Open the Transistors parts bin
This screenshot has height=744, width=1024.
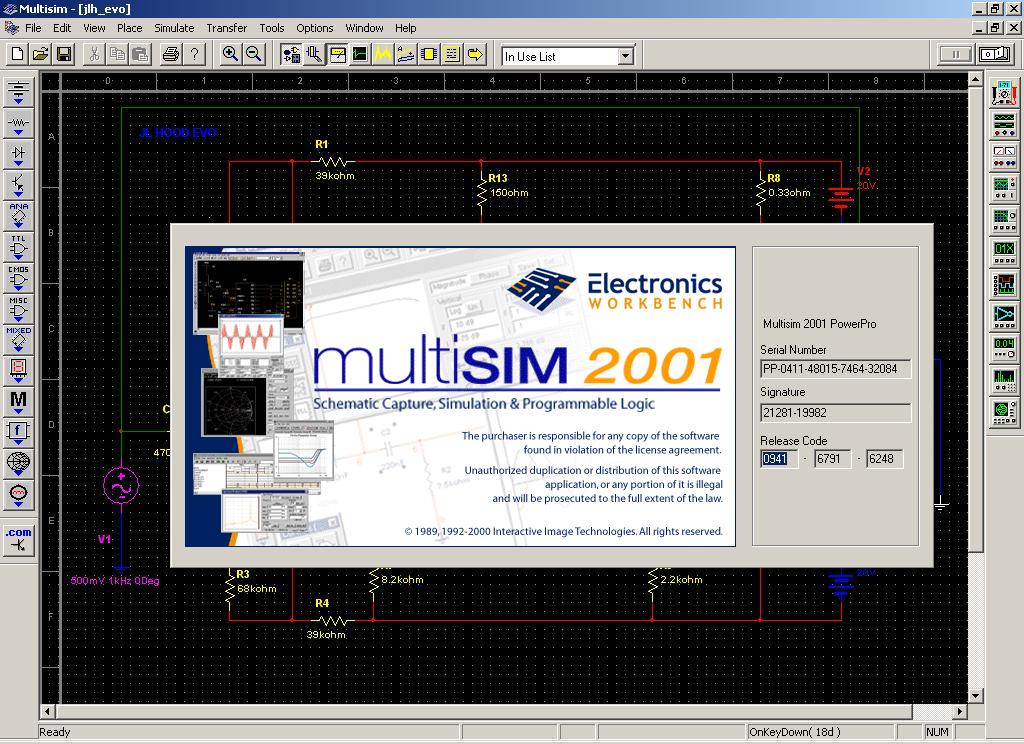18,185
